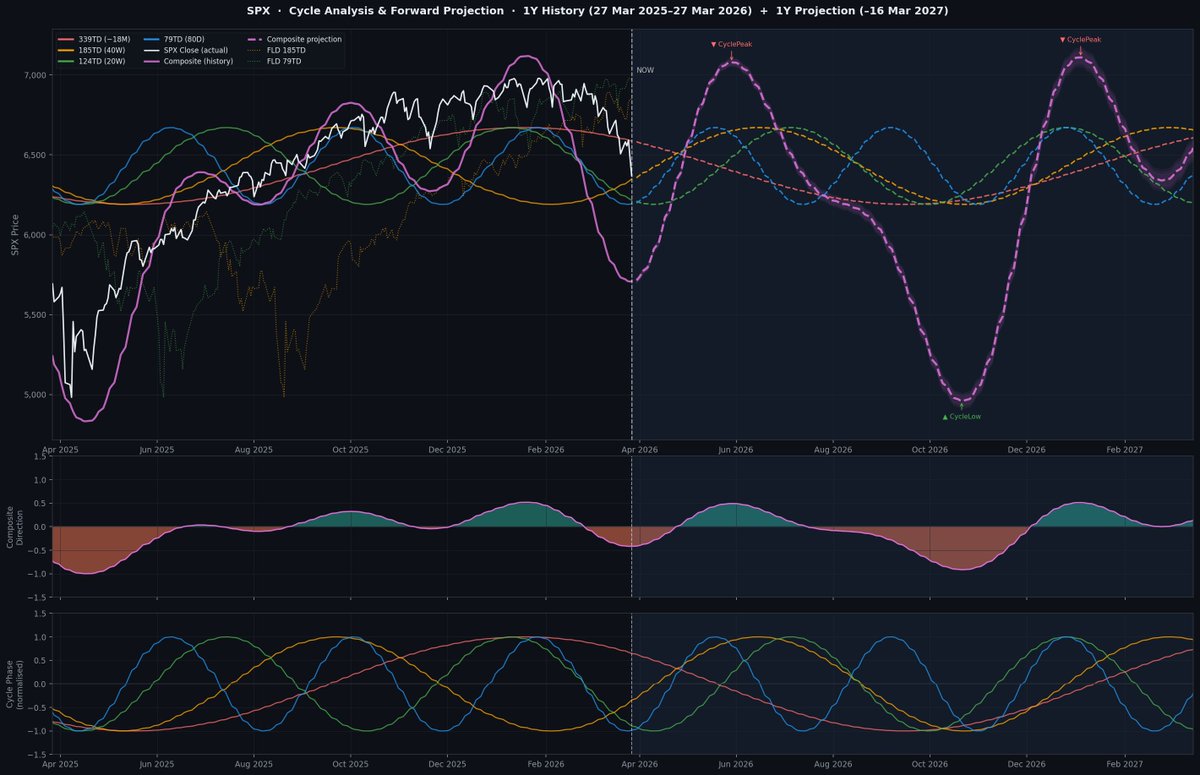This screenshot has width=1200, height=775.
Task: Click Aug 2026 under the Cycle Phase panel
Action: pyautogui.click(x=833, y=764)
